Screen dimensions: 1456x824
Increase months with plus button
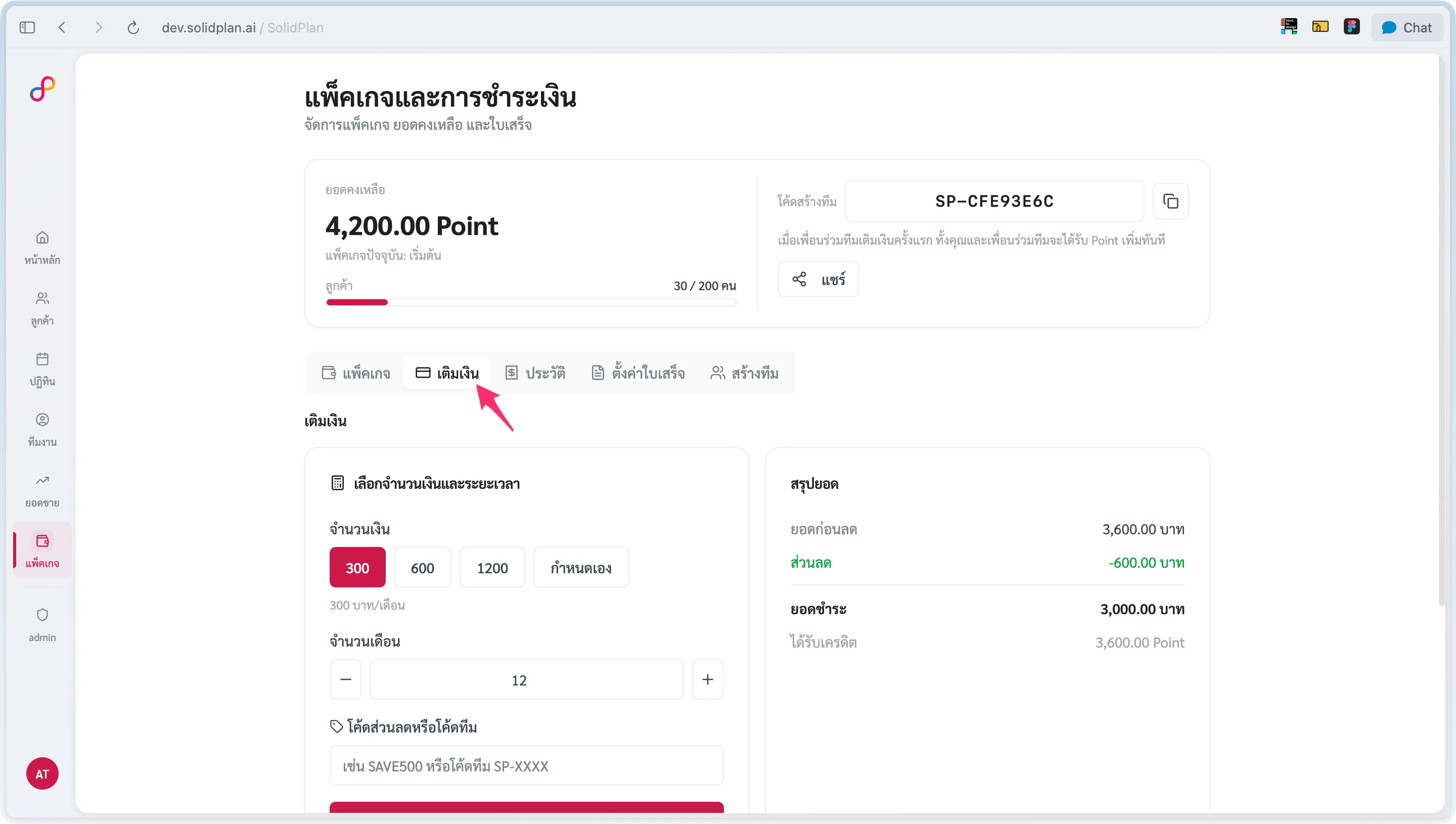coord(707,679)
